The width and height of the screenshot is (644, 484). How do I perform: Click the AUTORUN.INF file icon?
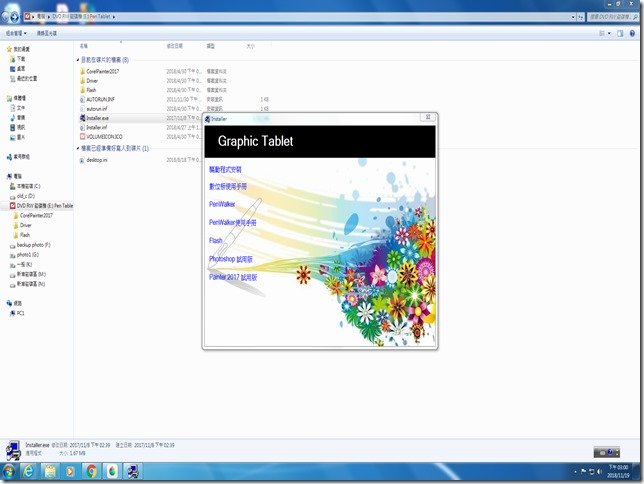(81, 100)
